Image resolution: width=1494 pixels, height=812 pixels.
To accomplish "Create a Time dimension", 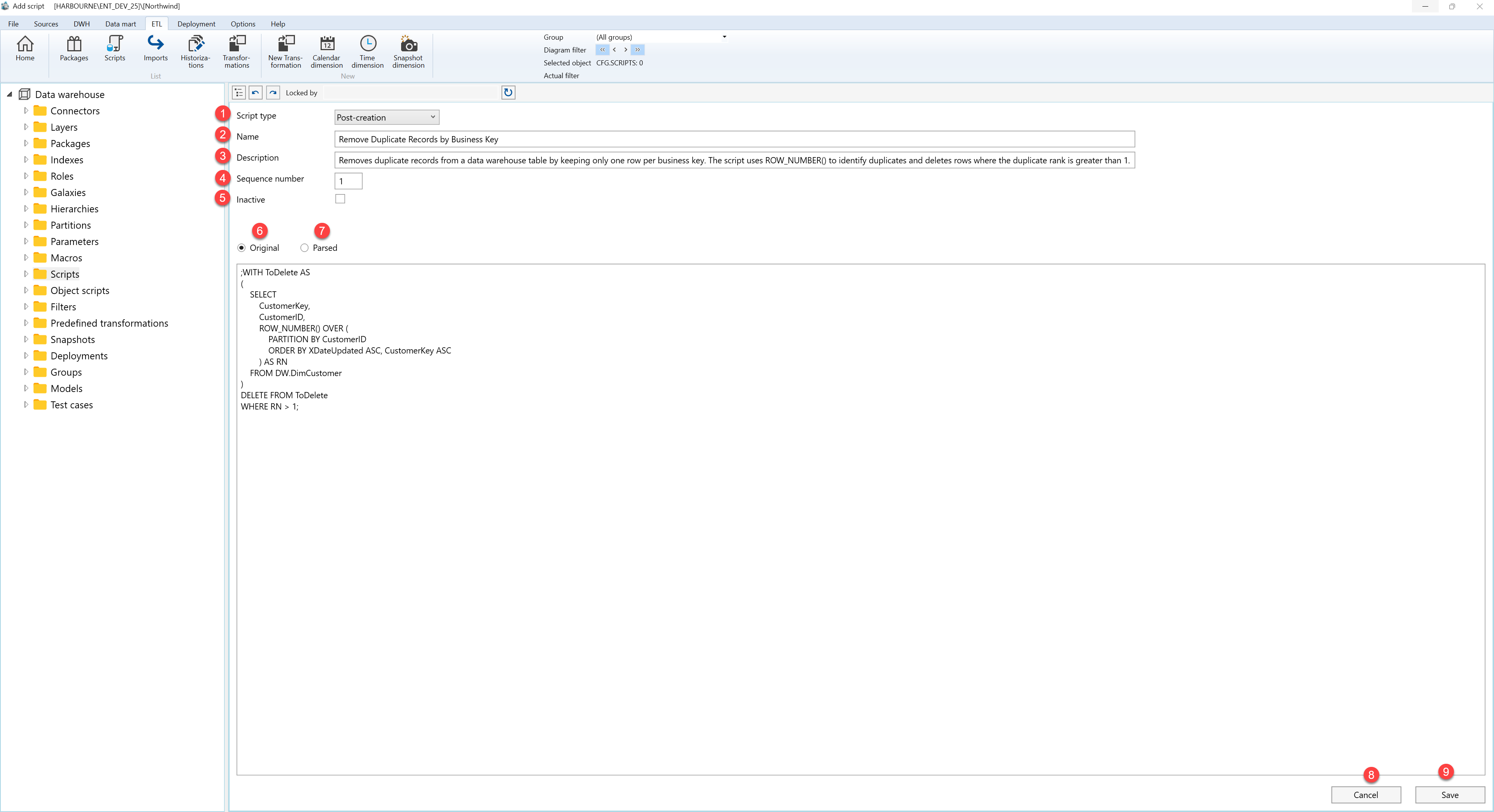I will pyautogui.click(x=368, y=52).
